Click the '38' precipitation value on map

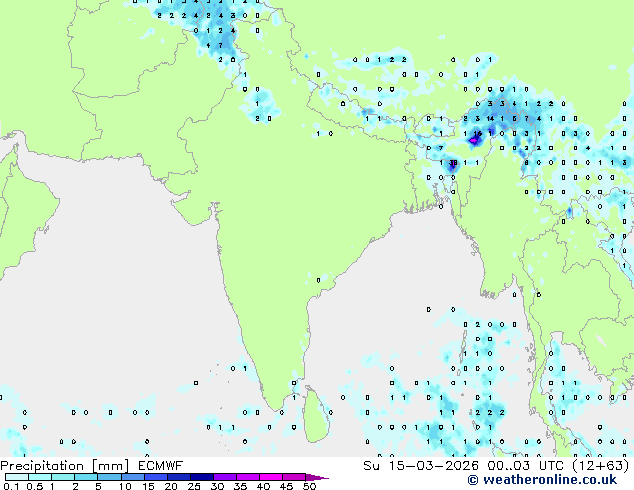click(453, 163)
